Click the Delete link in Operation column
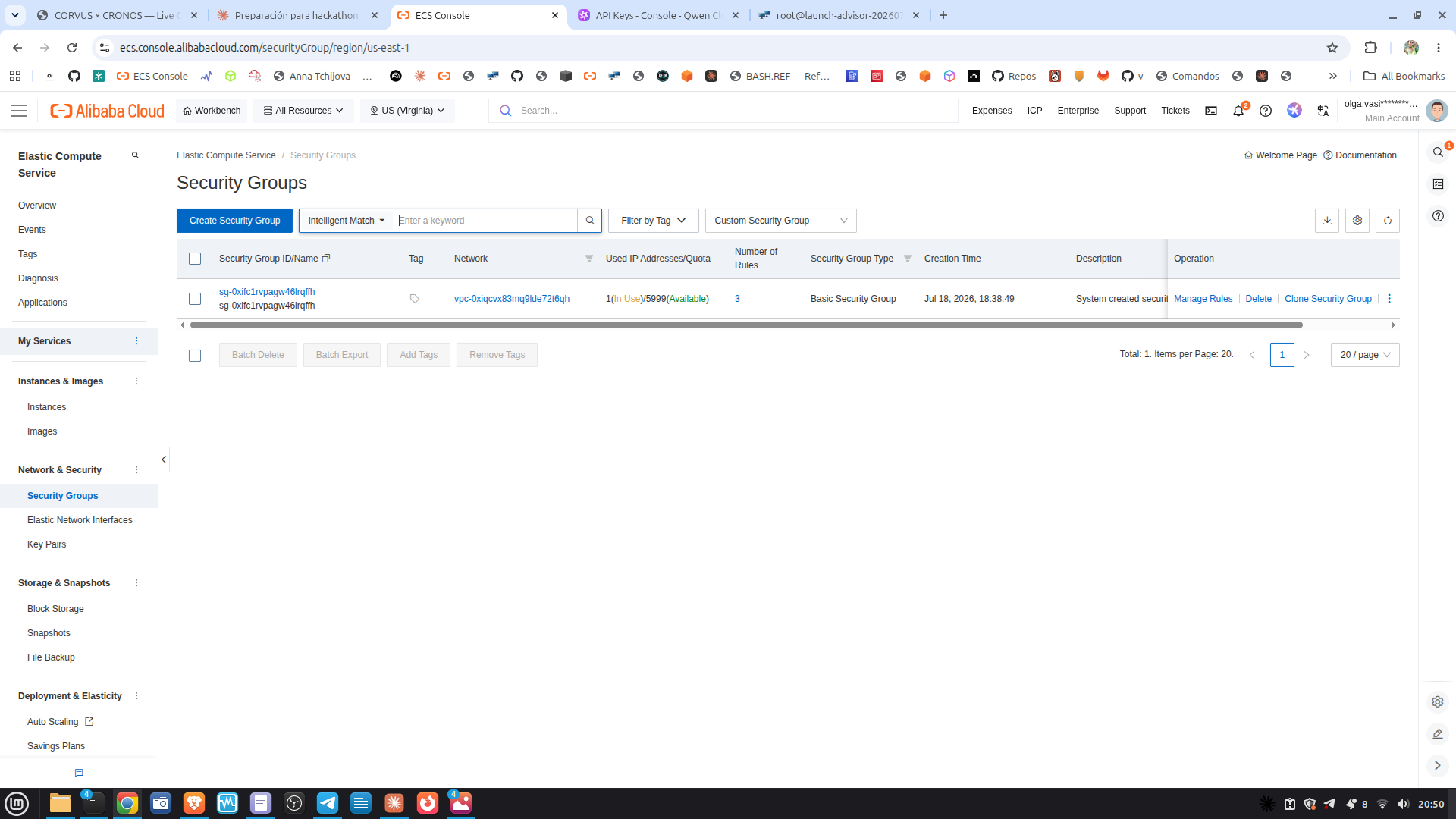This screenshot has height=819, width=1456. (x=1258, y=299)
